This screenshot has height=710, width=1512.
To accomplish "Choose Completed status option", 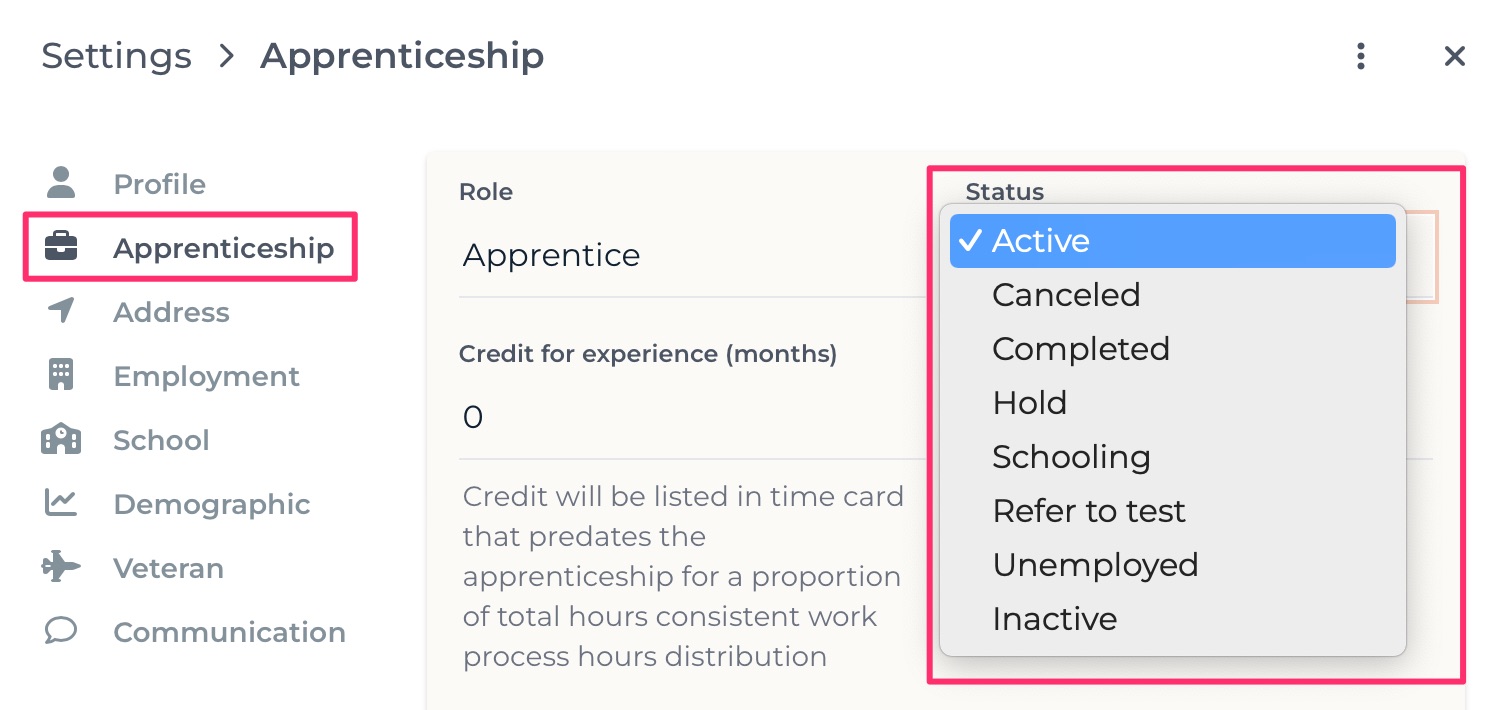I will coord(1172,349).
